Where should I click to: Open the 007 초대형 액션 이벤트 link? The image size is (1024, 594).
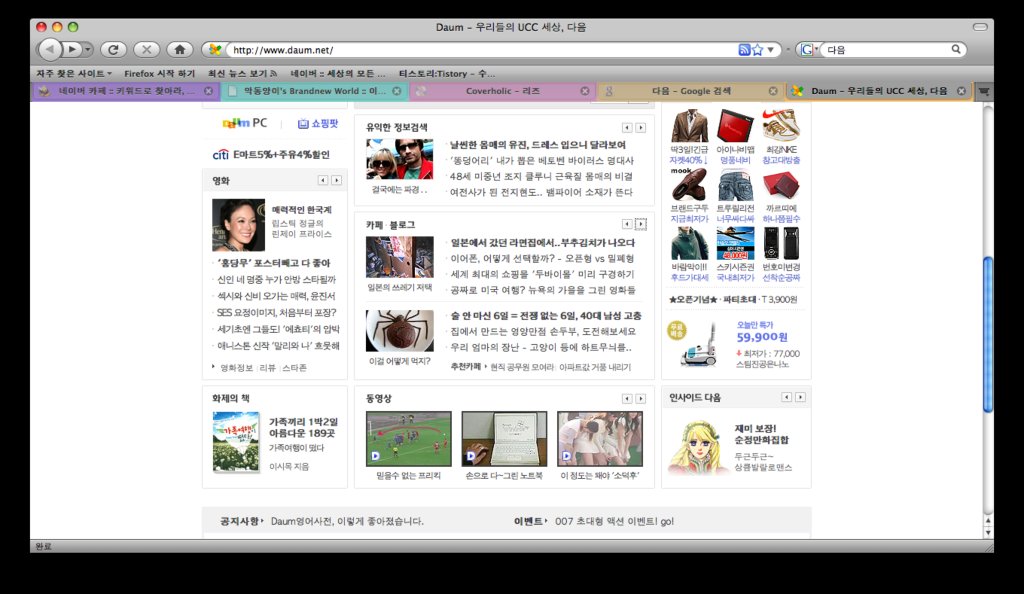click(615, 522)
